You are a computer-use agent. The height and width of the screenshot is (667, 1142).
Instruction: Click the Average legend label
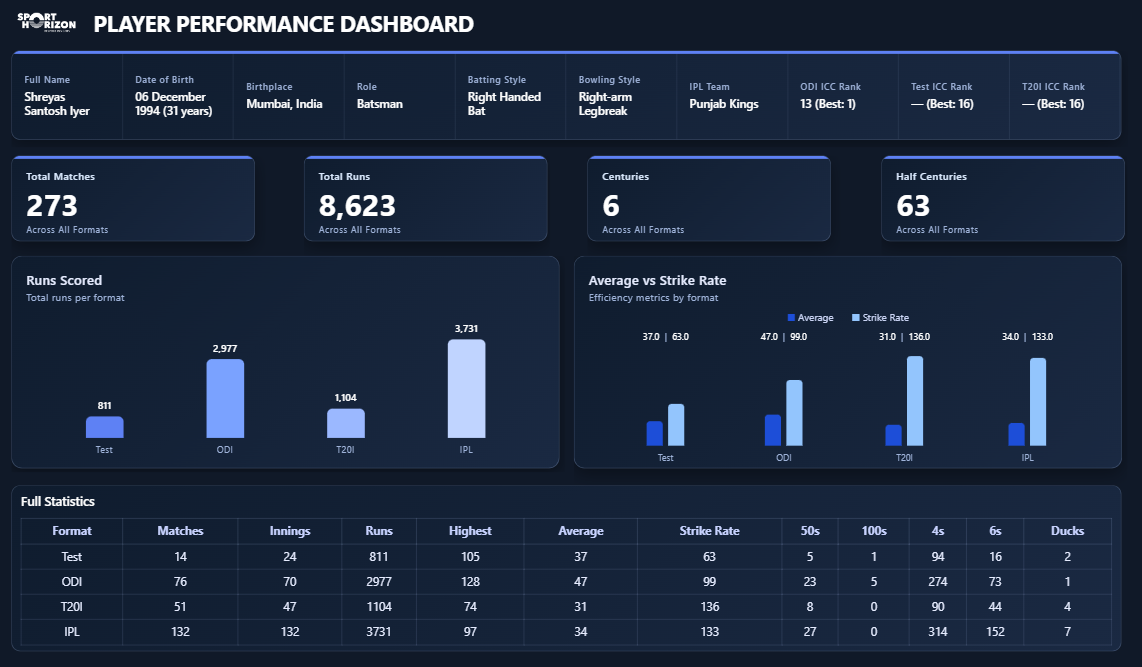click(x=816, y=317)
